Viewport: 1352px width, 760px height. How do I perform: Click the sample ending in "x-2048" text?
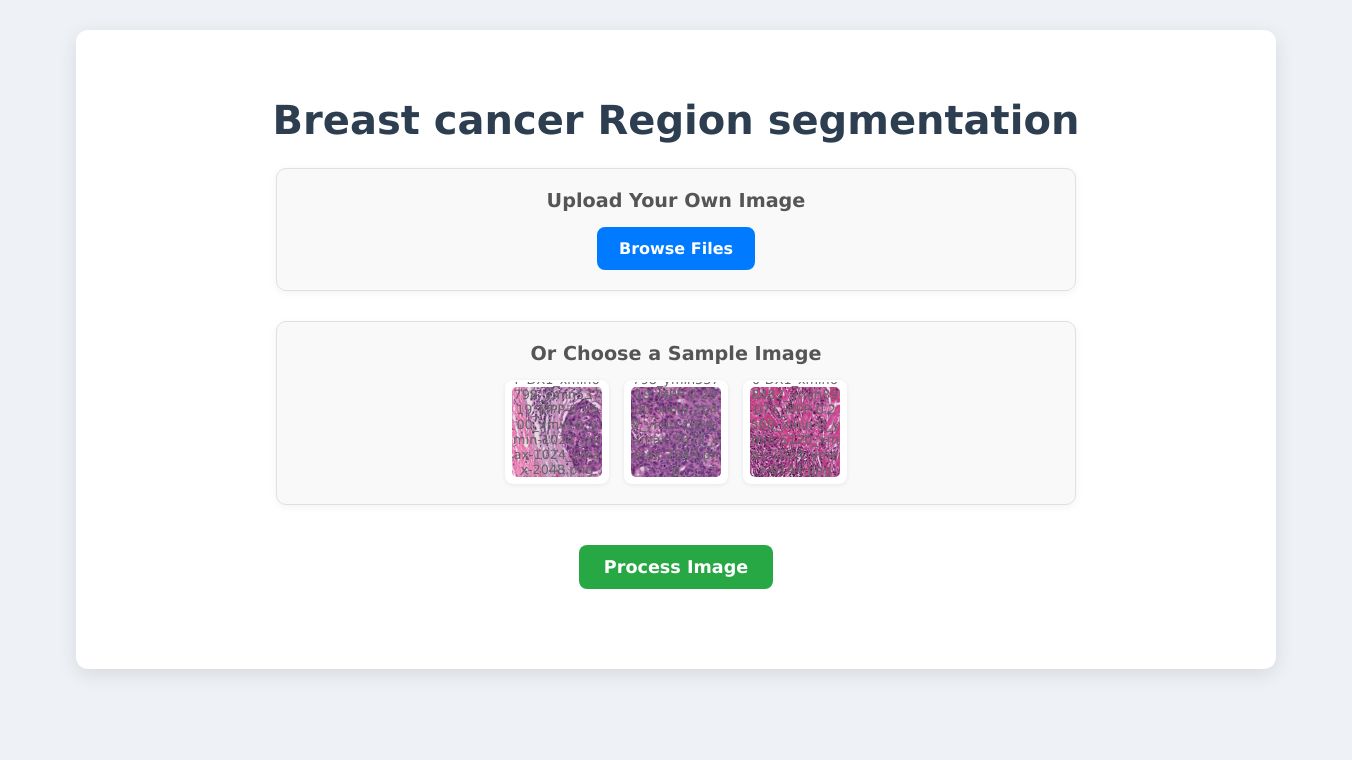pos(557,432)
